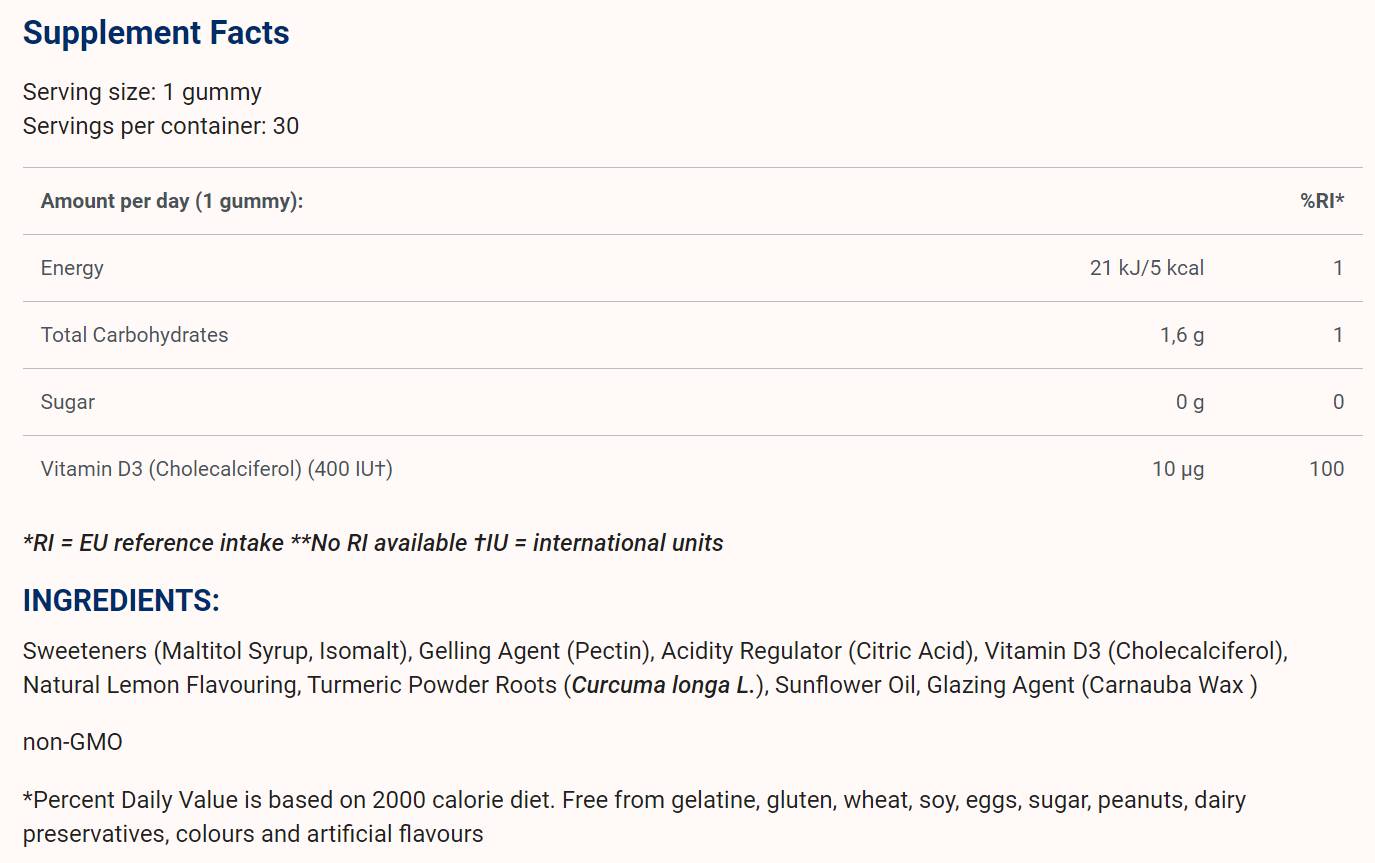The width and height of the screenshot is (1375, 863).
Task: Click the '0 g' sugar amount
Action: [x=1189, y=402]
